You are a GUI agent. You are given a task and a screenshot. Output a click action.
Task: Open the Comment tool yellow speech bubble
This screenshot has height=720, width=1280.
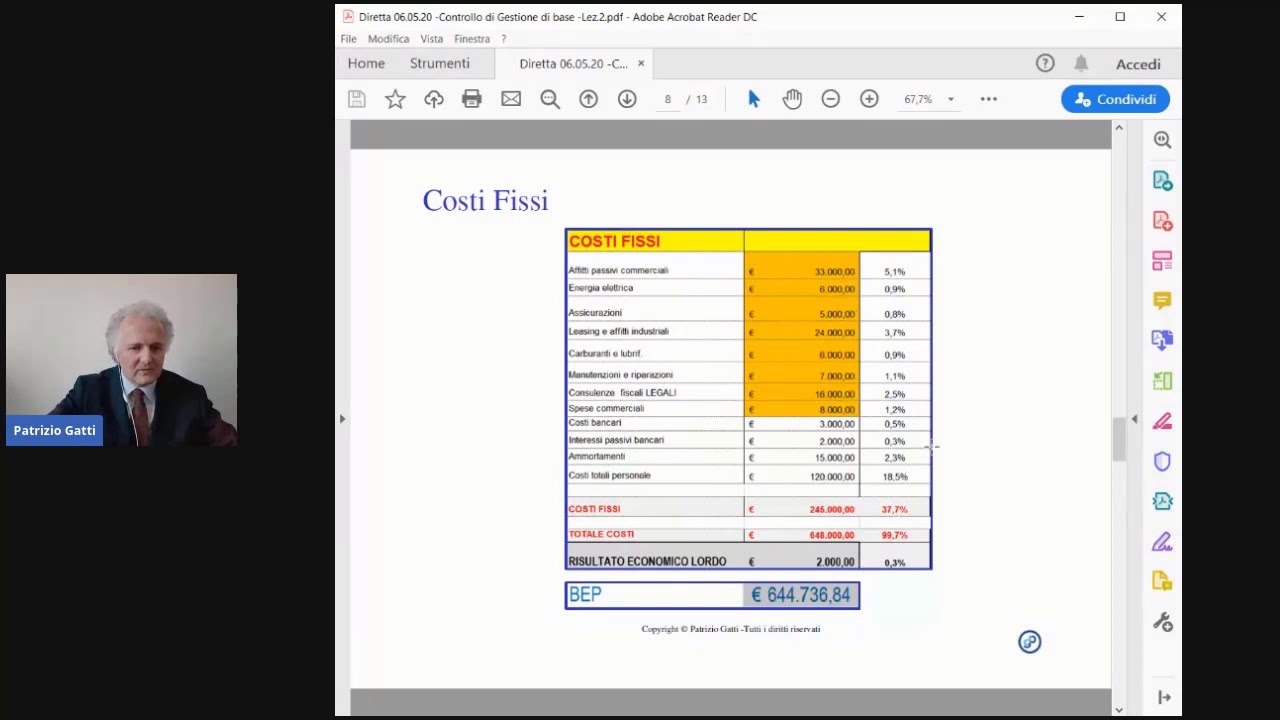click(x=1162, y=300)
